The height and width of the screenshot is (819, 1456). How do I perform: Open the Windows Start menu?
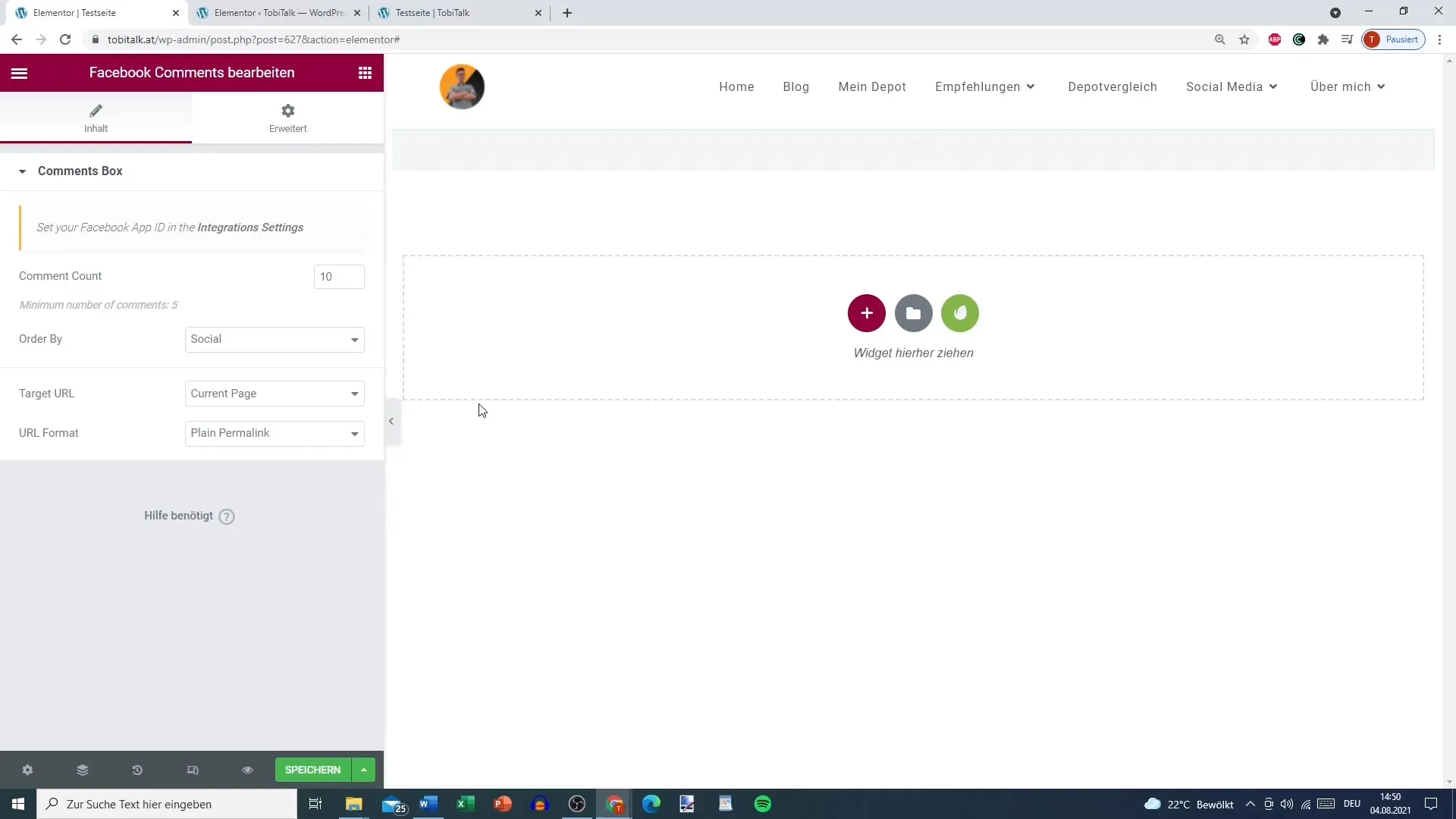(18, 804)
